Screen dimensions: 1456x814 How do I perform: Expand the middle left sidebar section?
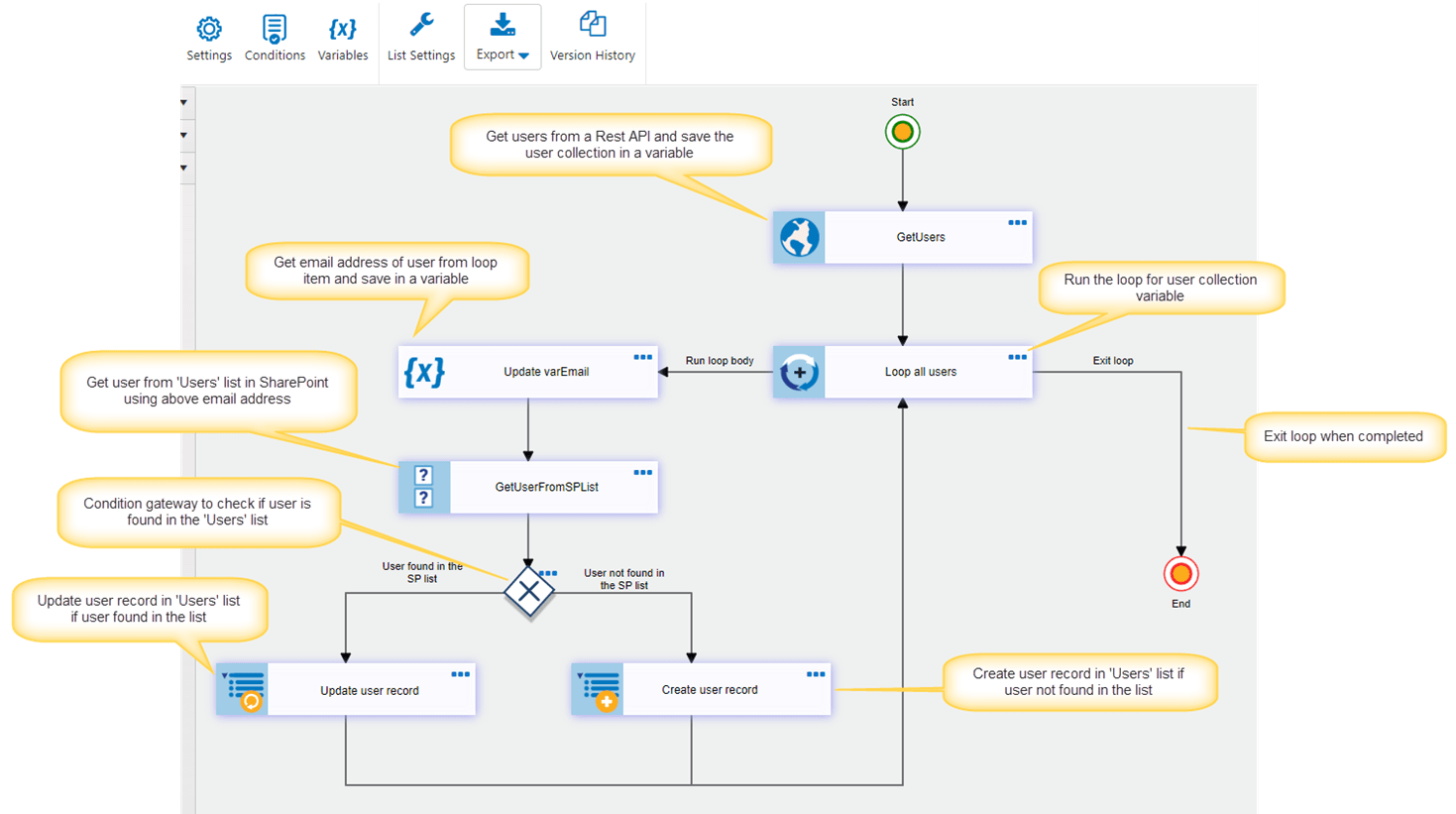pos(182,135)
